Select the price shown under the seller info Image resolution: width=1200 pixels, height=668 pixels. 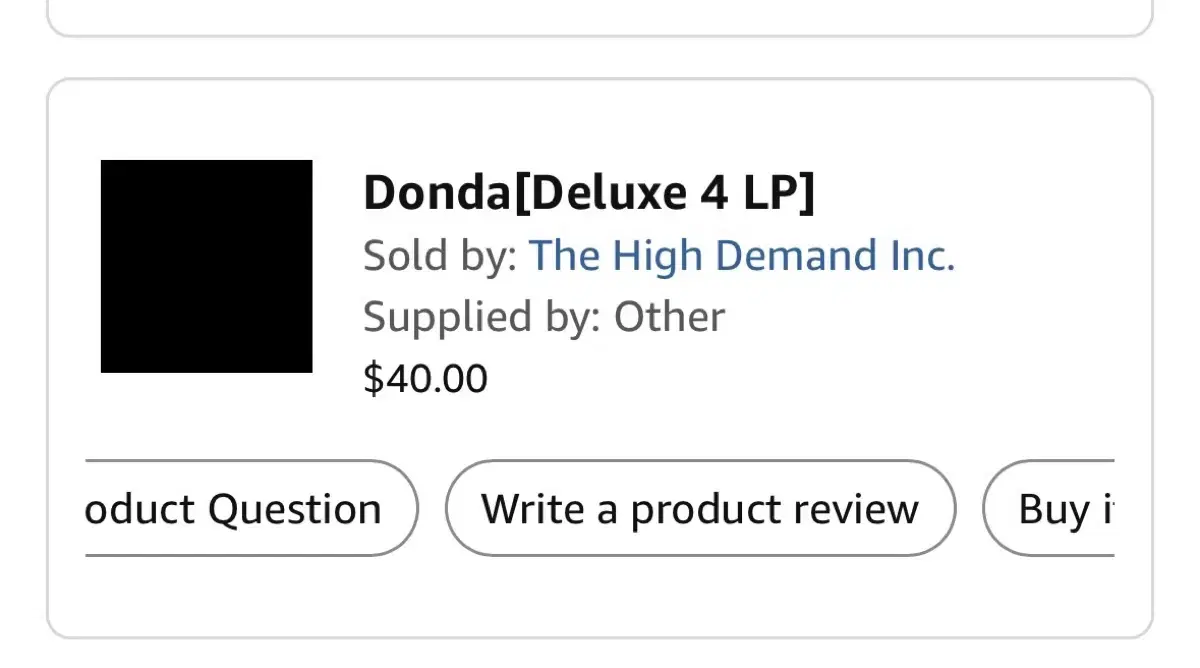click(425, 378)
